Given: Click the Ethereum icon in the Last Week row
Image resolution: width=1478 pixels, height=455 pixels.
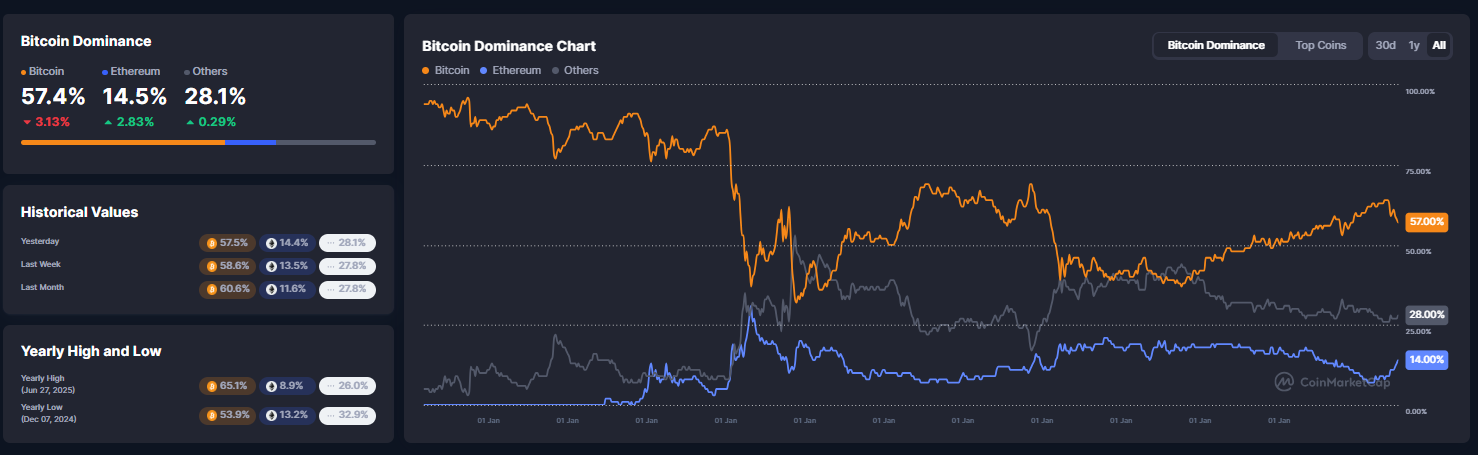Looking at the screenshot, I should [273, 266].
